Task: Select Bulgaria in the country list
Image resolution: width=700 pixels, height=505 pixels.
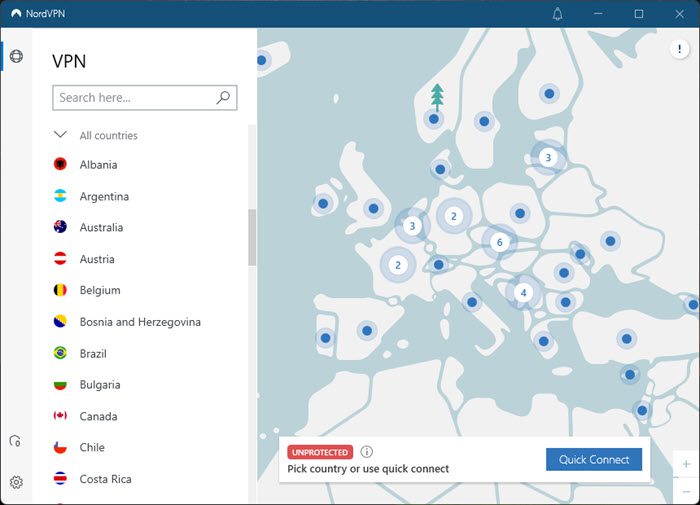Action: pyautogui.click(x=100, y=384)
